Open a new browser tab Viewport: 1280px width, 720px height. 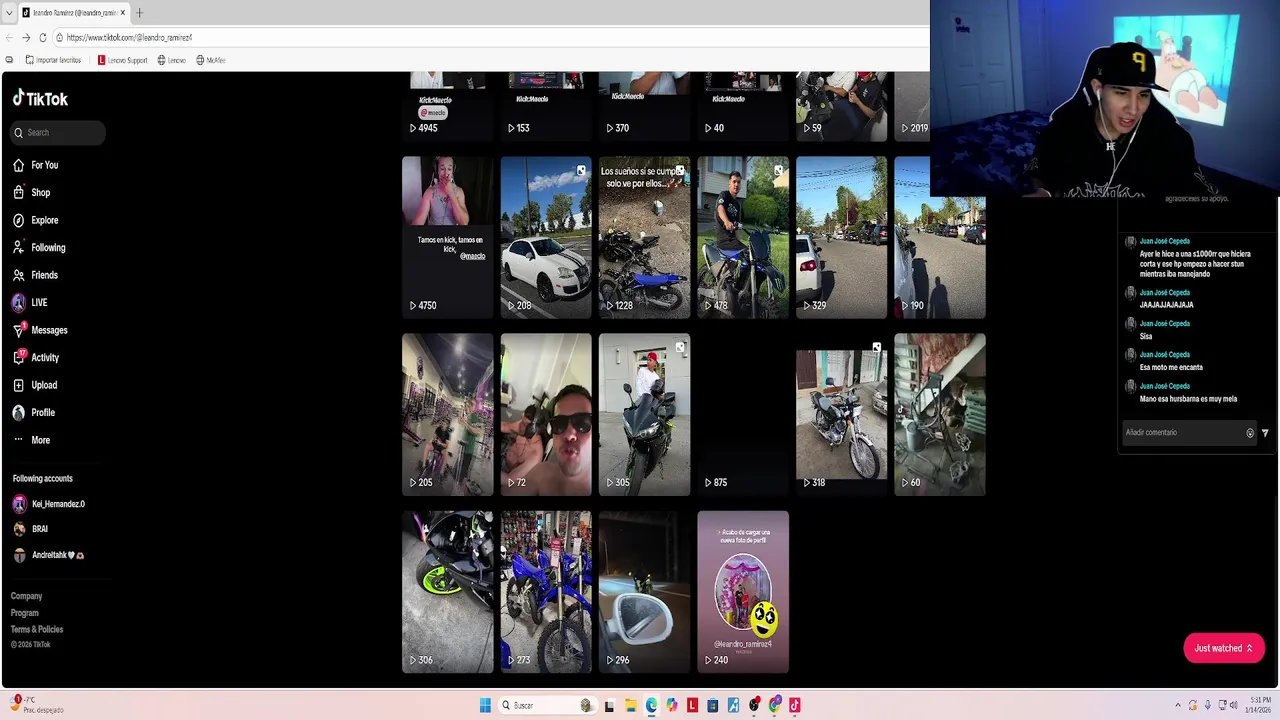139,13
